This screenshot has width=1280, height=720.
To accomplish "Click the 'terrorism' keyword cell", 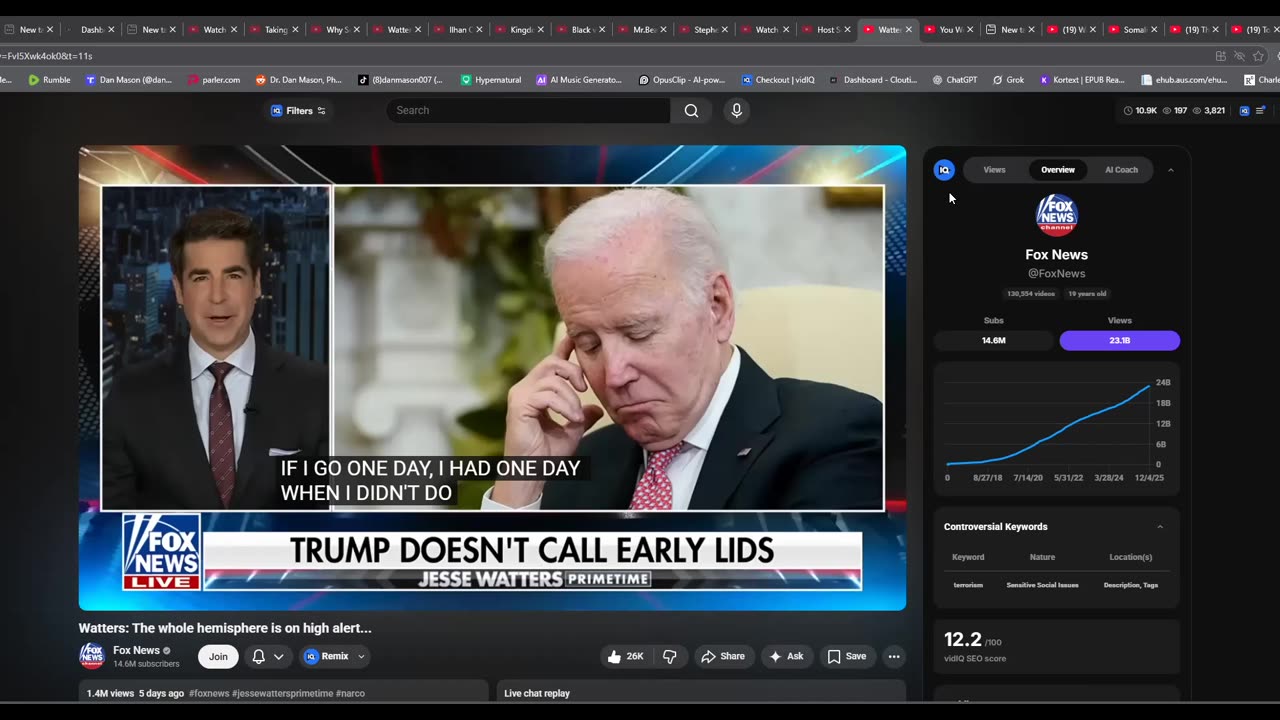I will [x=968, y=585].
